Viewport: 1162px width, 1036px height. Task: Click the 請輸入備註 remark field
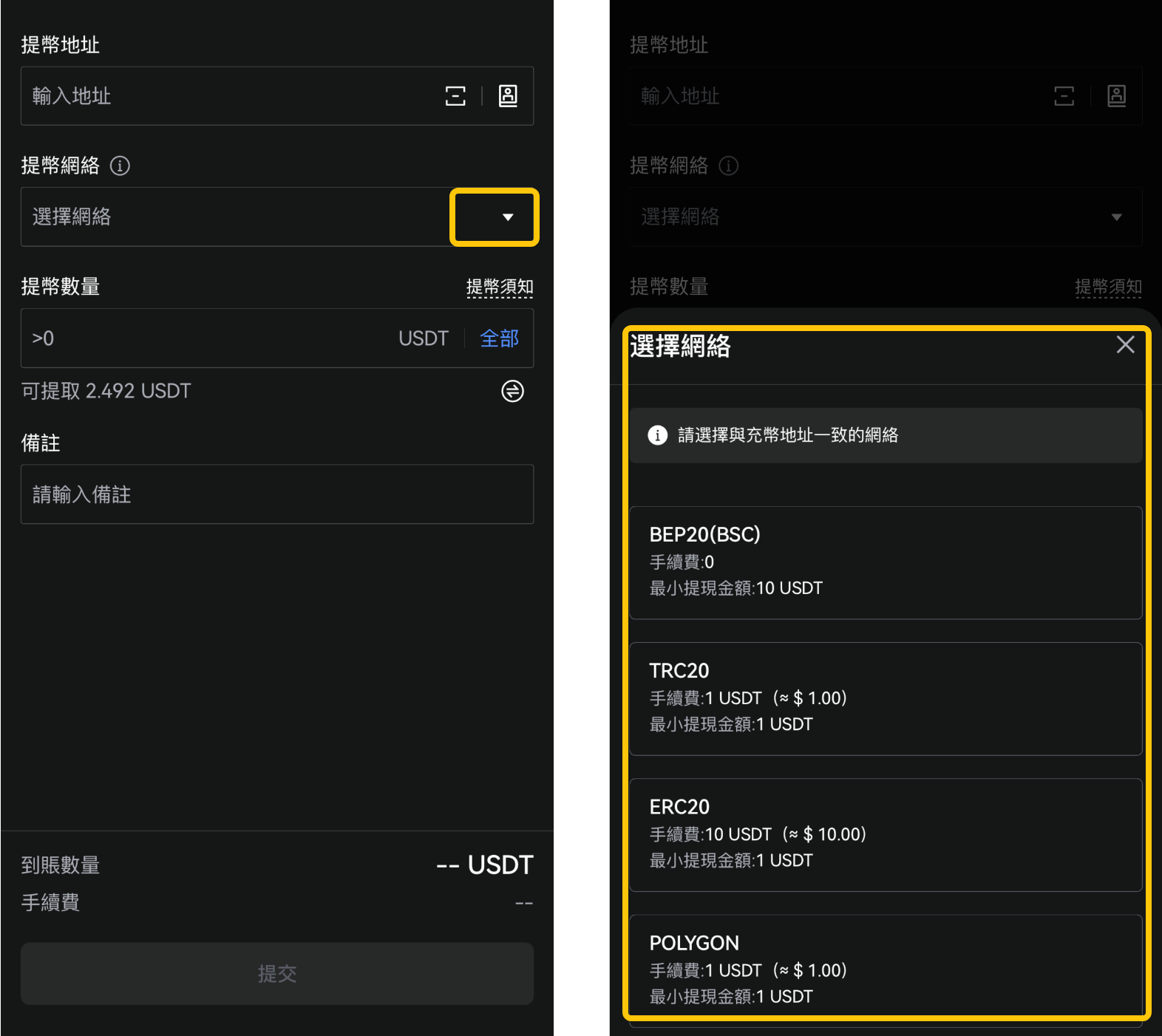coord(277,494)
